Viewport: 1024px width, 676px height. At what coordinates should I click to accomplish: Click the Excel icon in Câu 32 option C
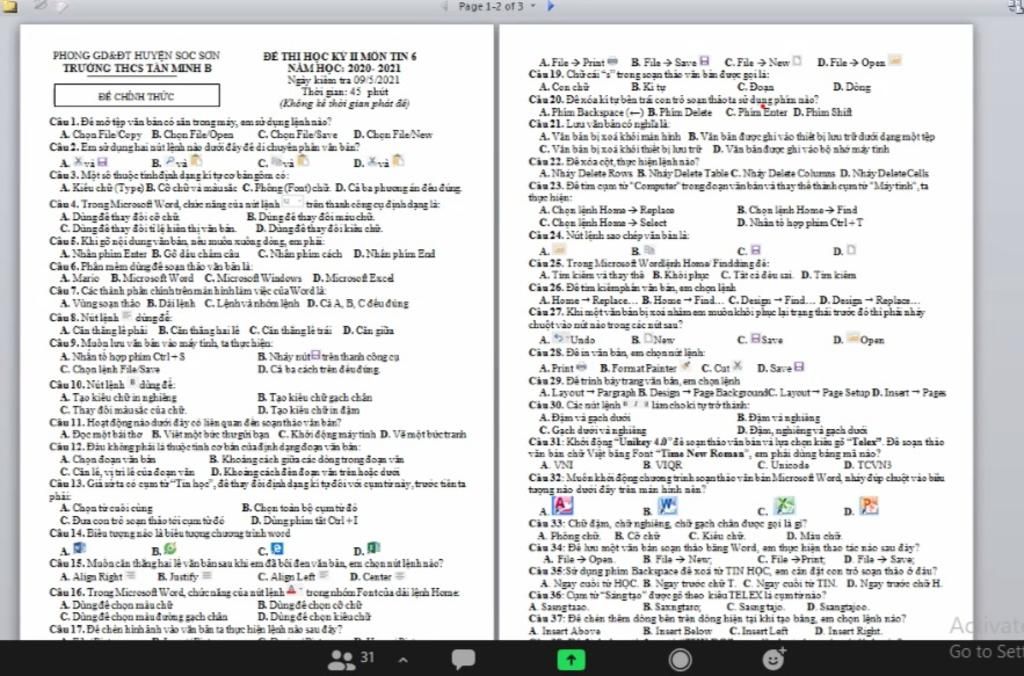(784, 505)
